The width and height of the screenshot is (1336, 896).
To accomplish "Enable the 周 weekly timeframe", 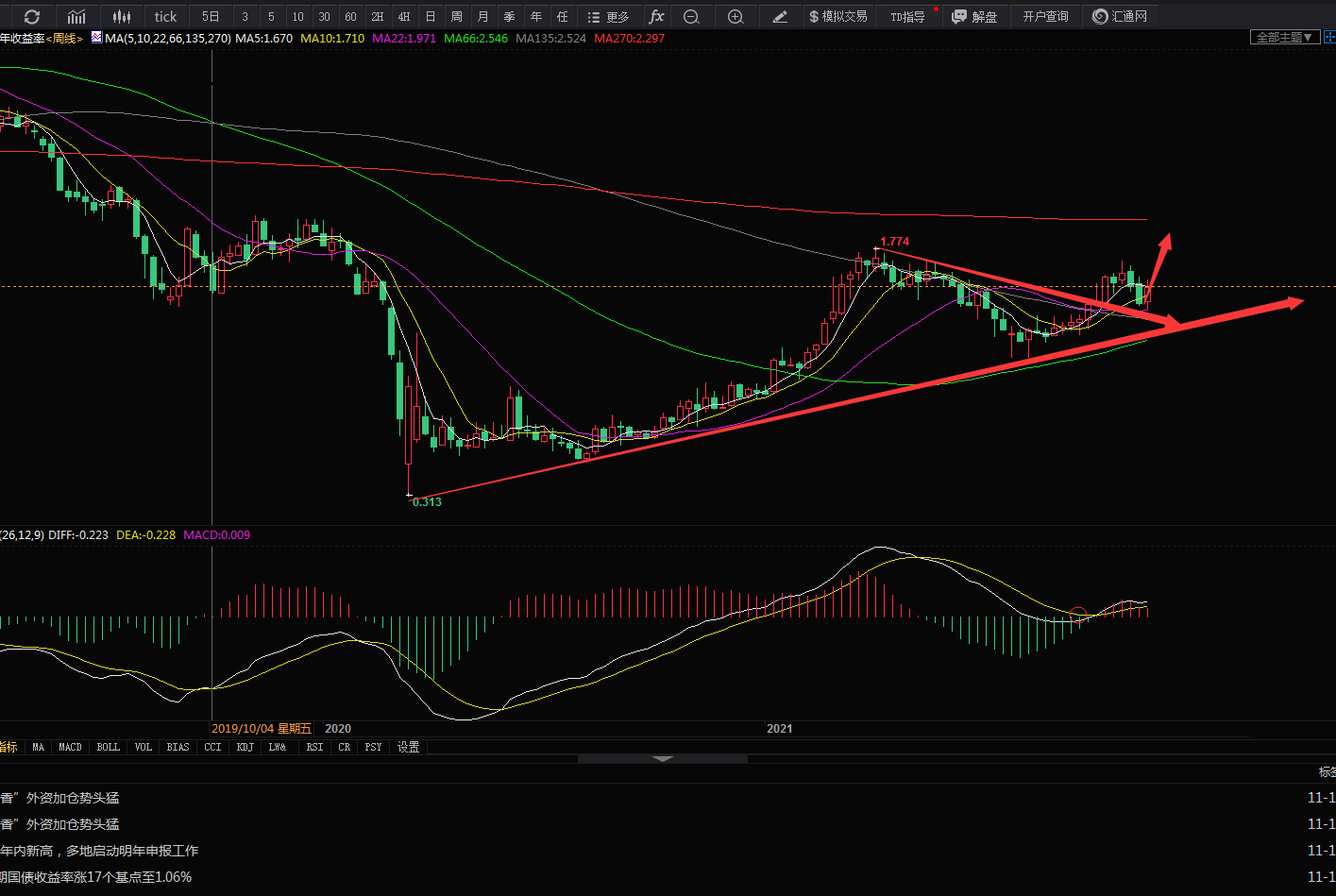I will pos(457,17).
